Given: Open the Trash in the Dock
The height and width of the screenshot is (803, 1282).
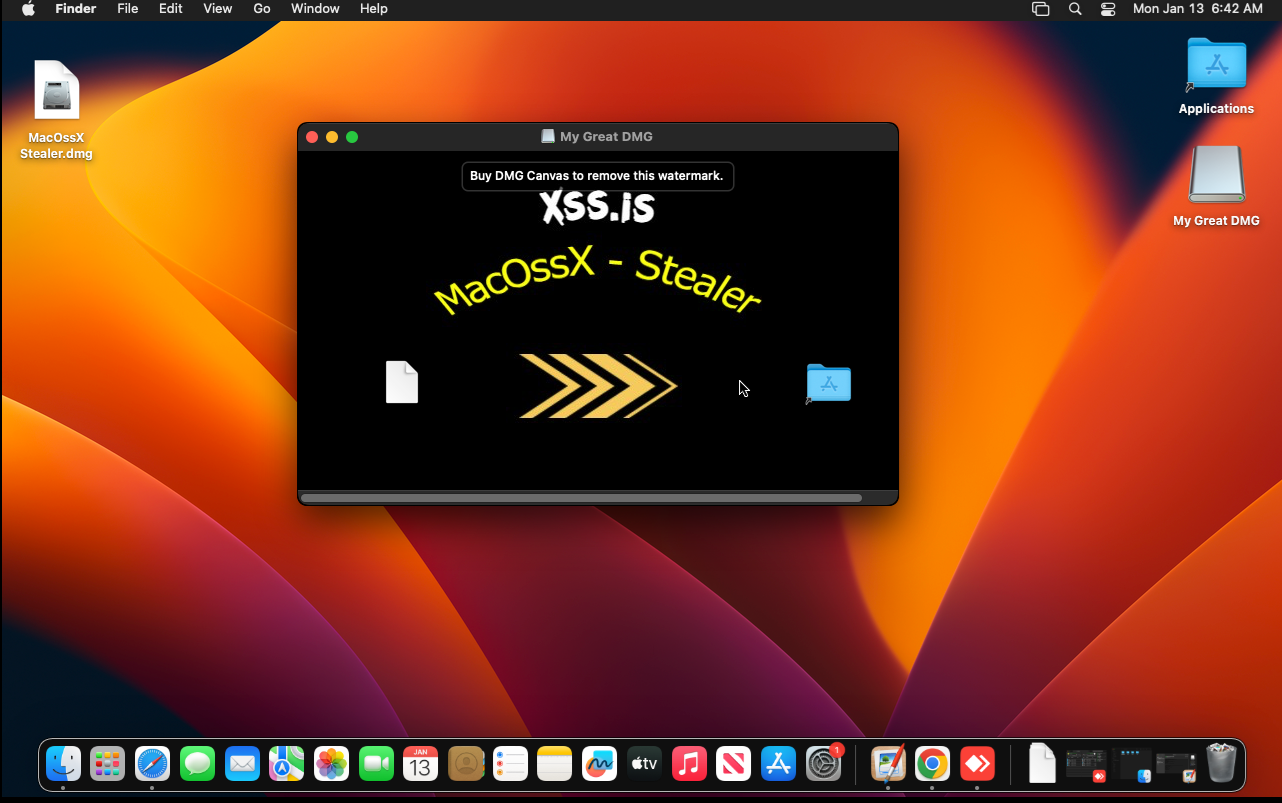Looking at the screenshot, I should point(1221,765).
